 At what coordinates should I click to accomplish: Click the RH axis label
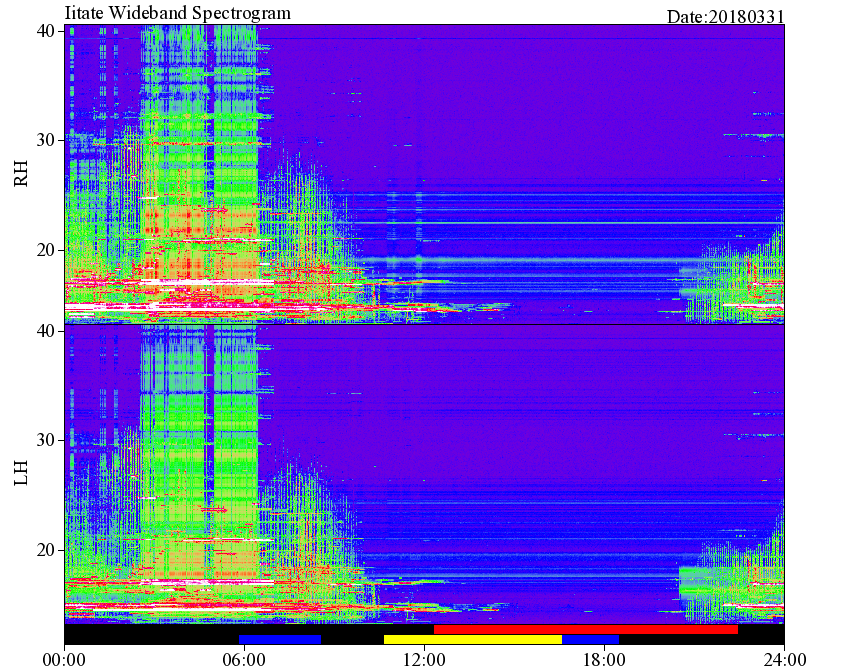(21, 174)
